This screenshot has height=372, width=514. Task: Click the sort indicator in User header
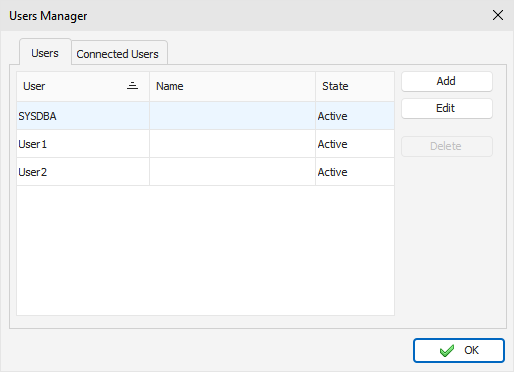point(132,86)
